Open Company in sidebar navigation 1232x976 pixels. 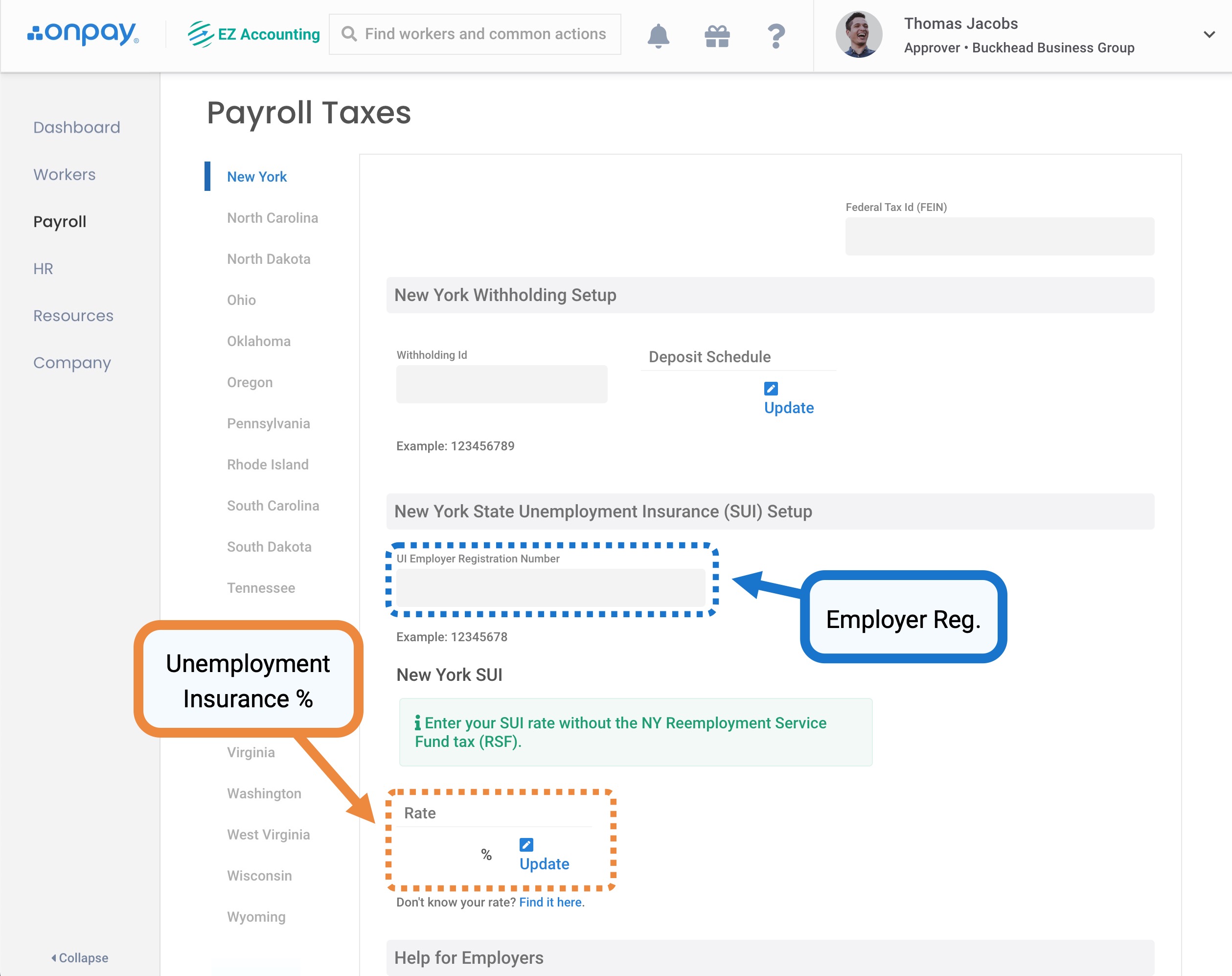[x=72, y=363]
